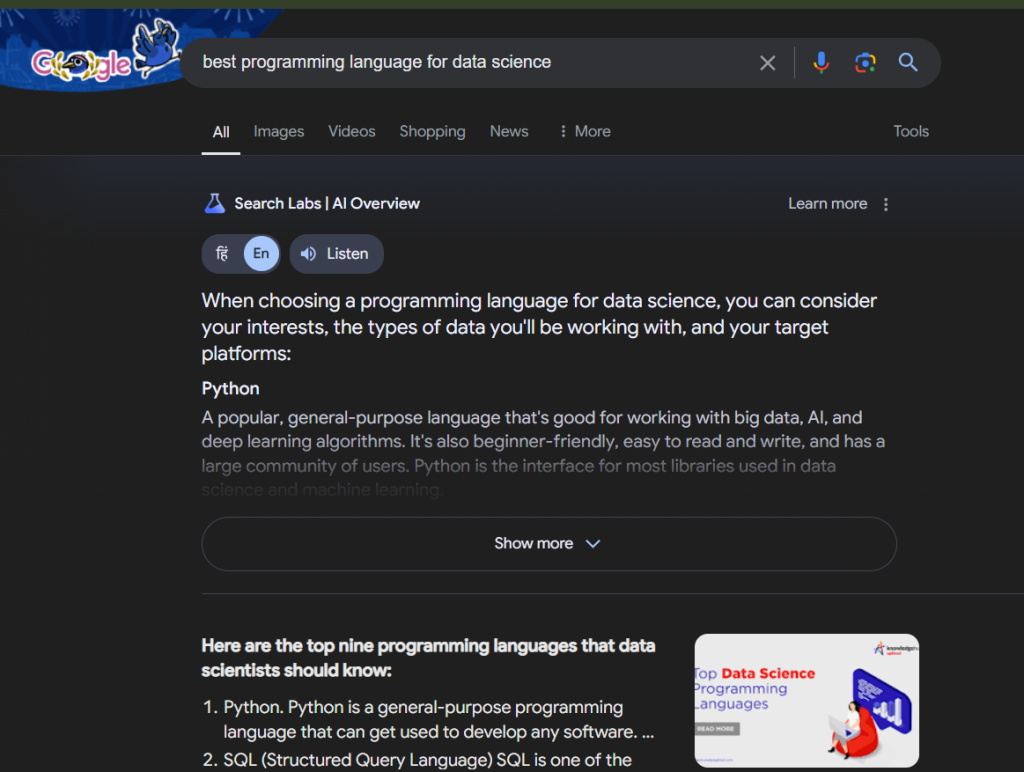1024x772 pixels.
Task: Click the Python heading in AI Overview
Action: 231,389
